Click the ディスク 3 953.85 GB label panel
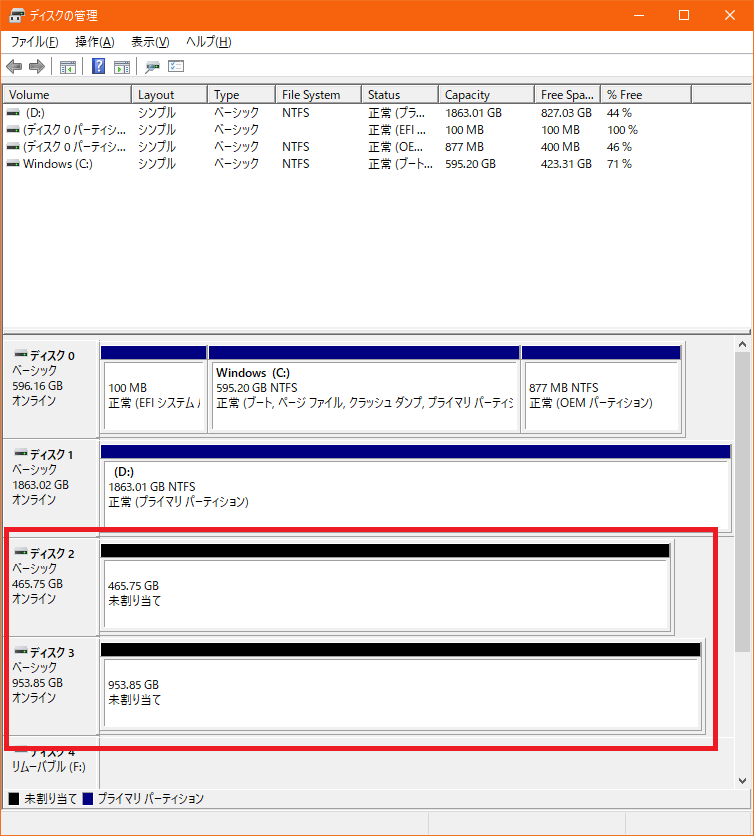Viewport: 754px width, 836px height. pyautogui.click(x=51, y=686)
